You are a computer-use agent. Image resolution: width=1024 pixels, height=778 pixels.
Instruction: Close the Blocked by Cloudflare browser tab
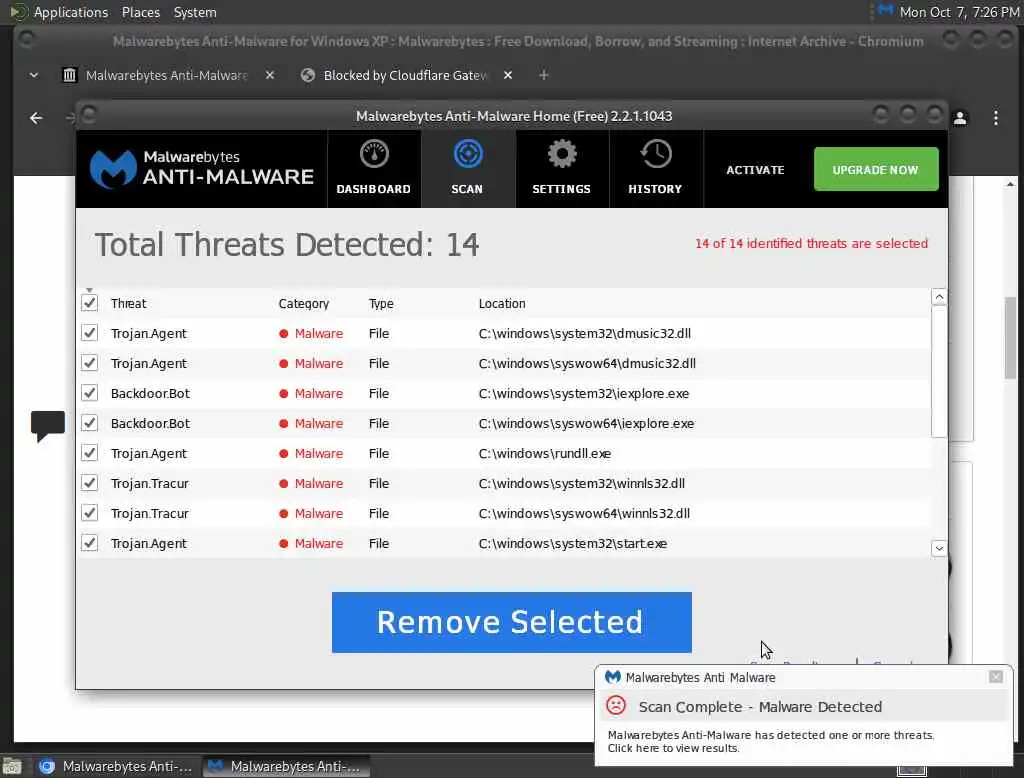coord(507,75)
